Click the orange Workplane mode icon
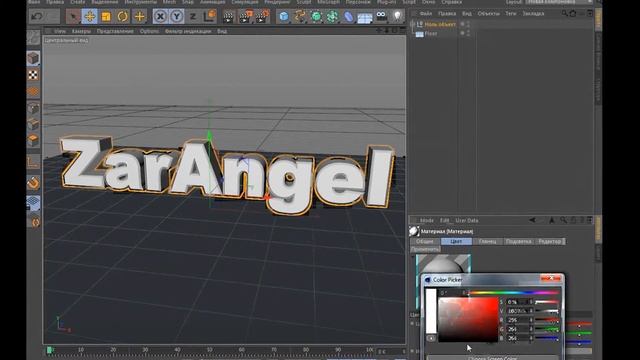This screenshot has width=640, height=360. 33,91
